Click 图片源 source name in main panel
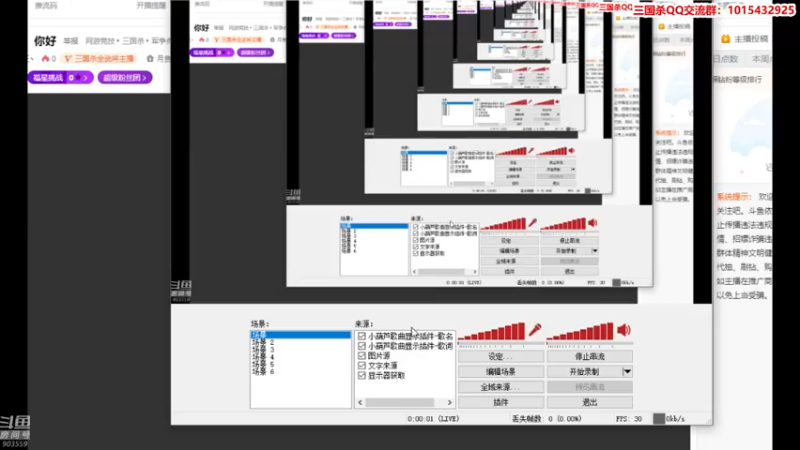Viewport: 800px width, 450px height. pyautogui.click(x=379, y=356)
